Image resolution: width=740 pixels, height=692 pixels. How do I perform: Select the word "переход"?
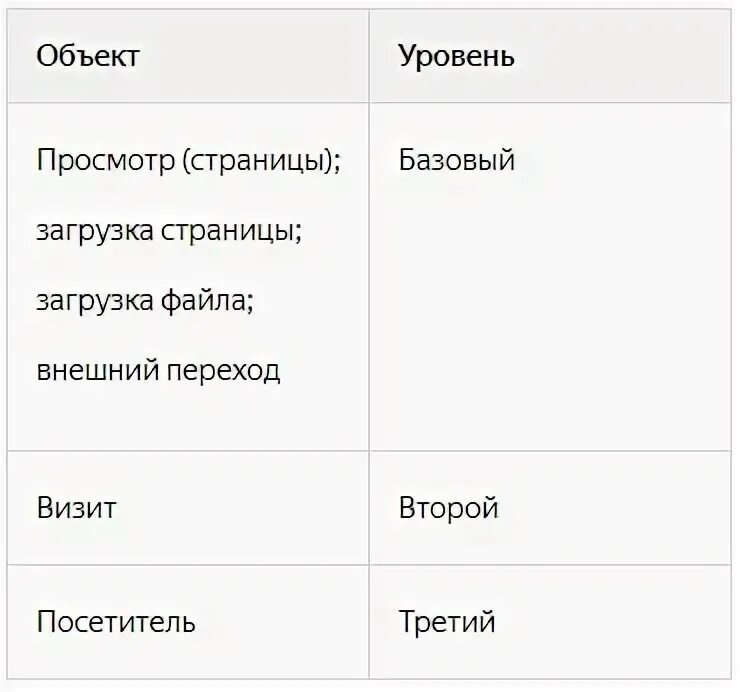coord(223,371)
